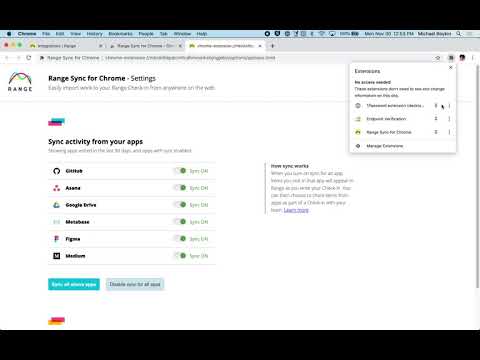The width and height of the screenshot is (480, 360).
Task: Toggle GitHub sync off
Action: [180, 171]
